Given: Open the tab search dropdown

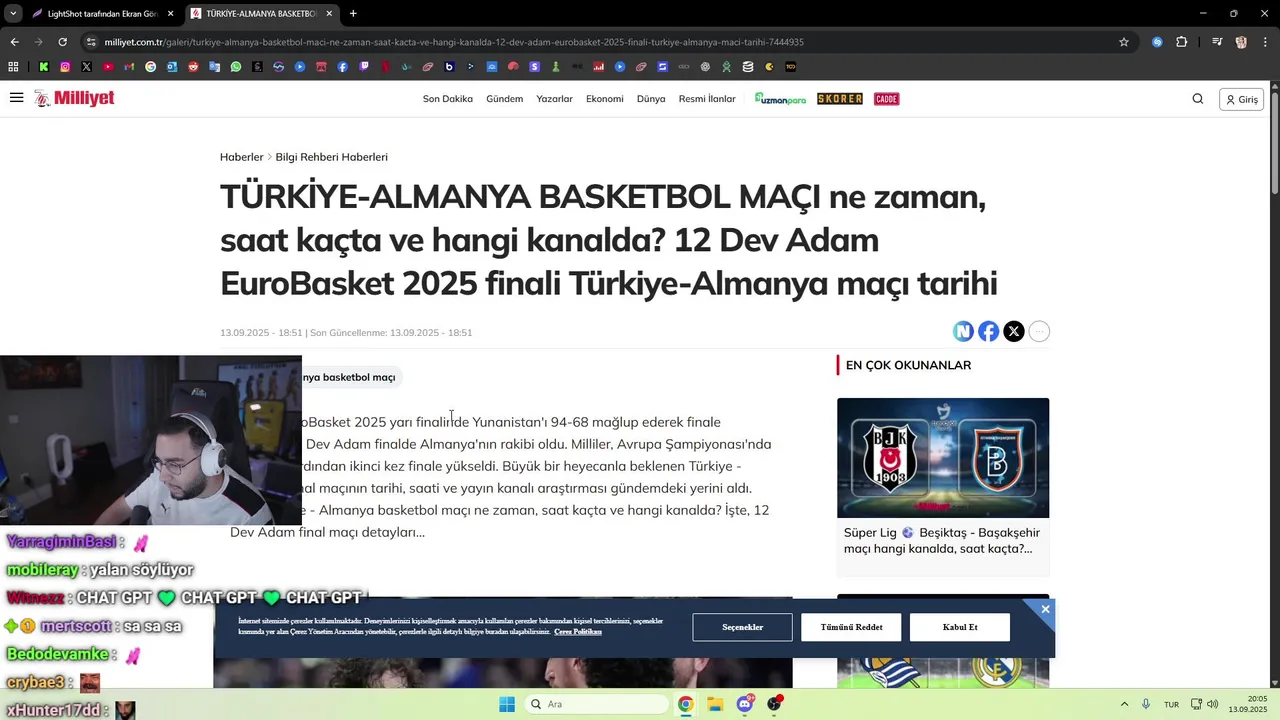Looking at the screenshot, I should [13, 14].
